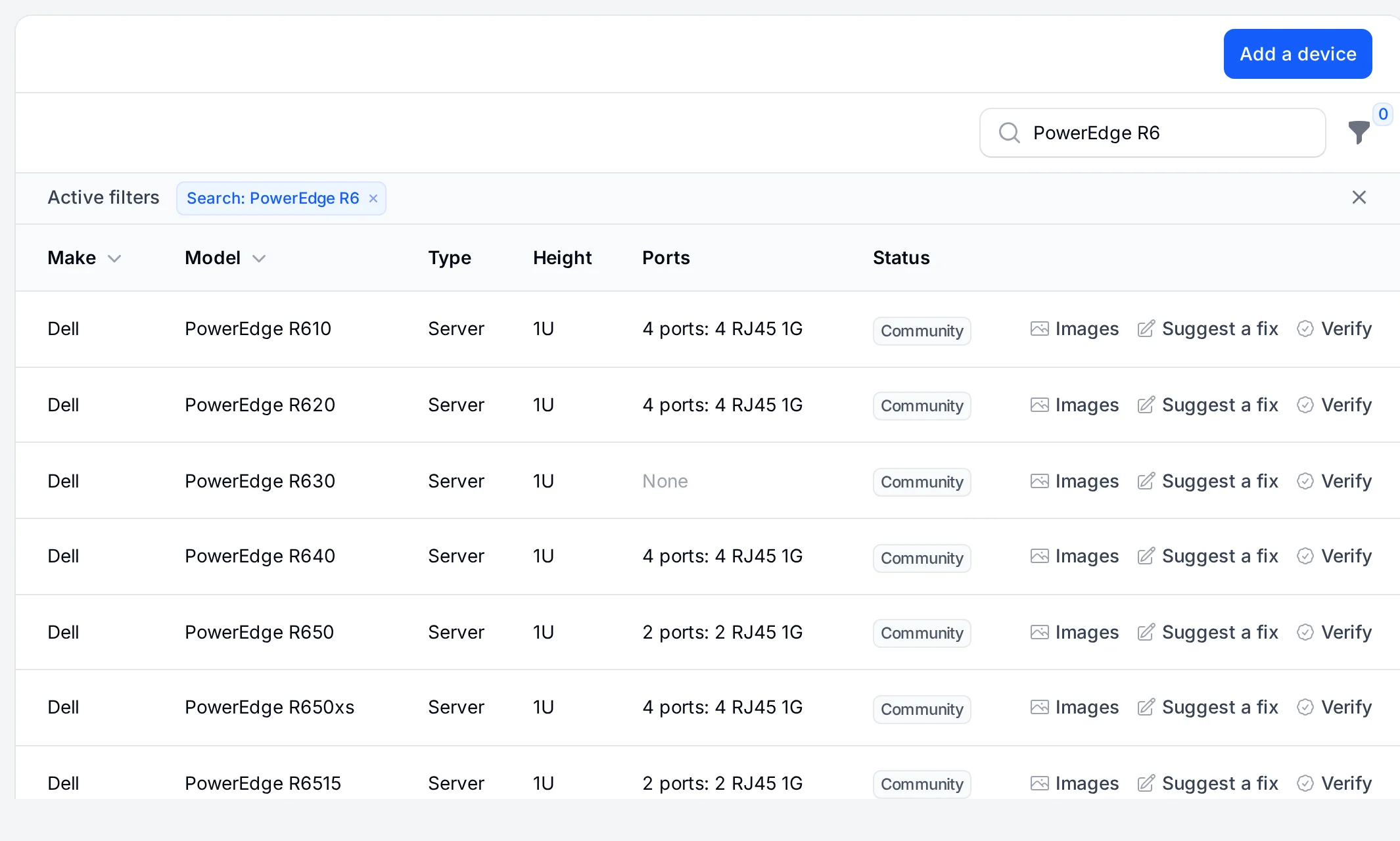Viewport: 1400px width, 841px height.
Task: Open Images for PowerEdge R6515
Action: 1075,783
